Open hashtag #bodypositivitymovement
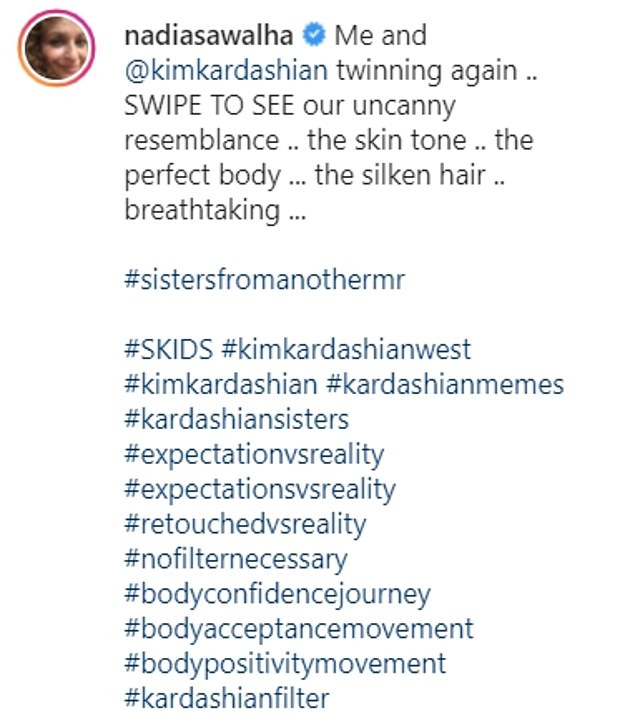The height and width of the screenshot is (718, 630). coord(285,664)
